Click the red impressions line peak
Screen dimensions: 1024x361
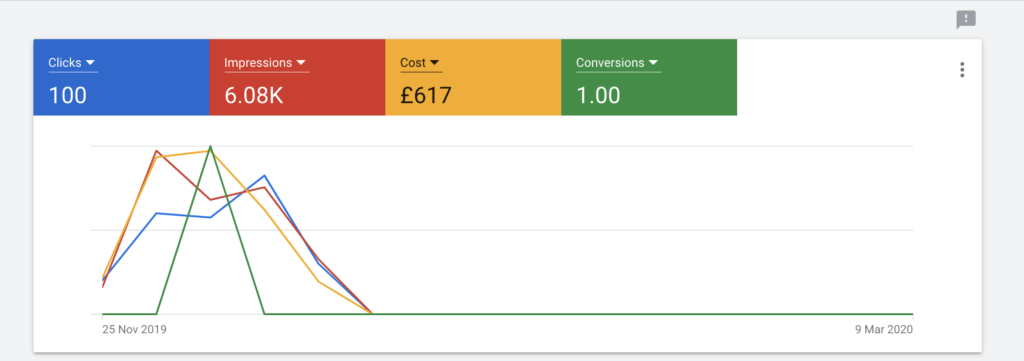pos(157,151)
